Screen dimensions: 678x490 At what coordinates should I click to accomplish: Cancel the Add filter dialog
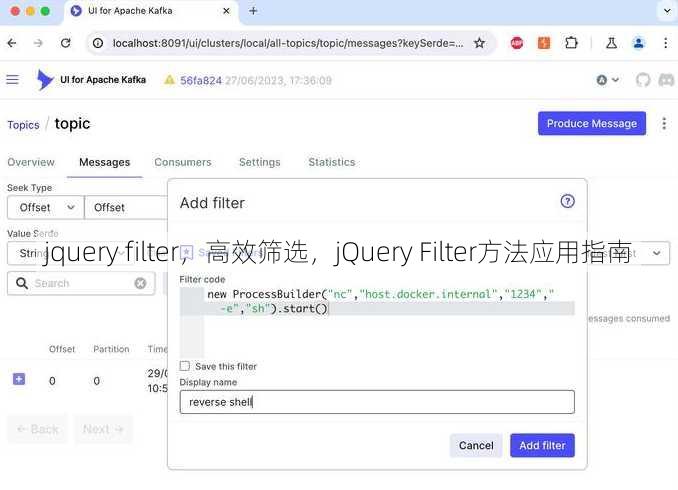tap(476, 445)
